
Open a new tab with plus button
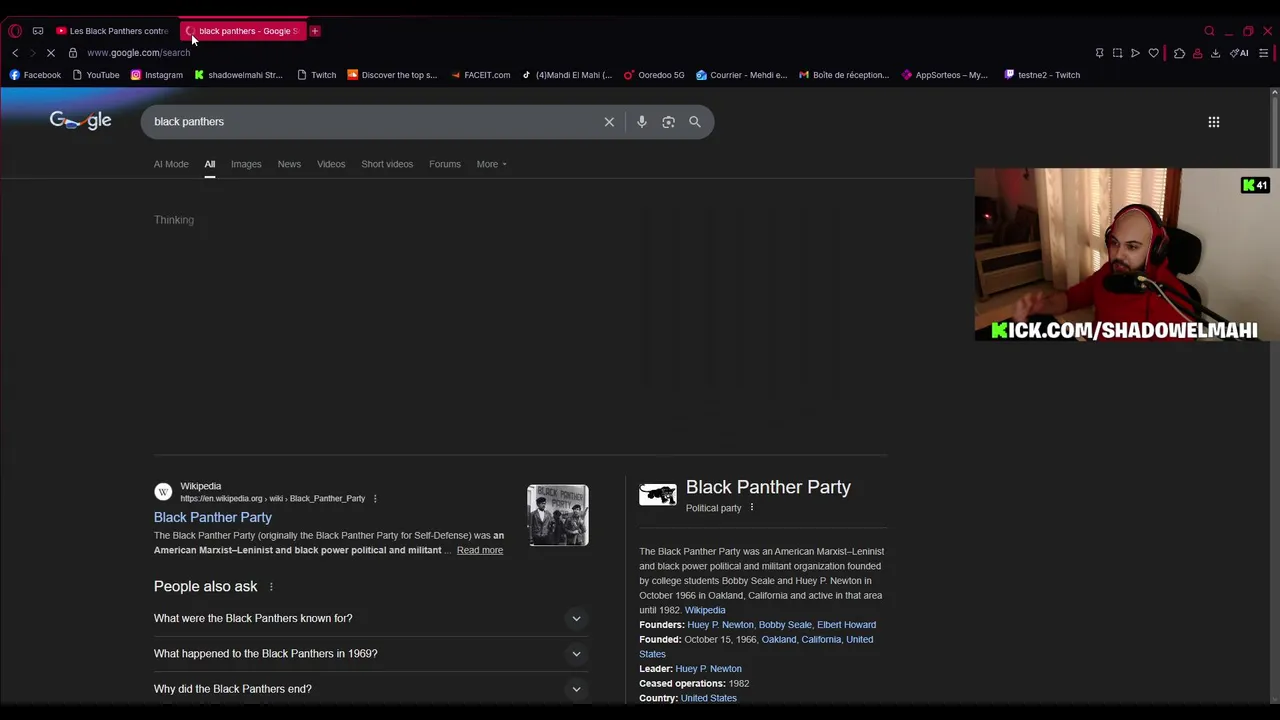point(315,31)
